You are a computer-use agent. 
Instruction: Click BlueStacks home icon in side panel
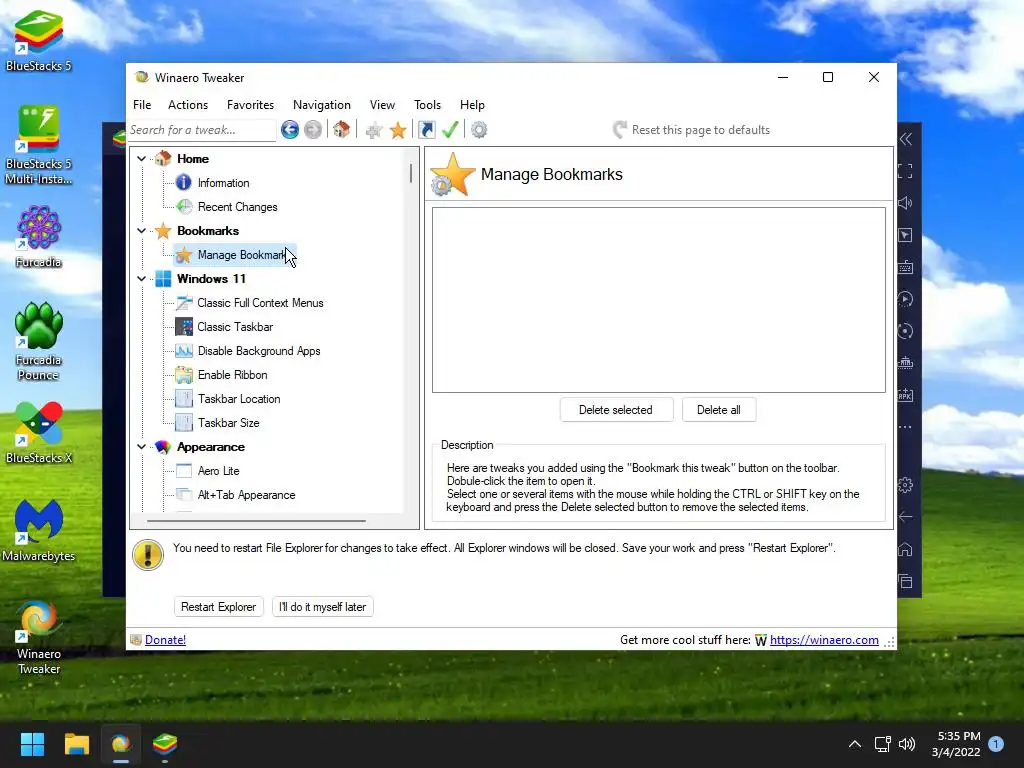click(x=906, y=549)
